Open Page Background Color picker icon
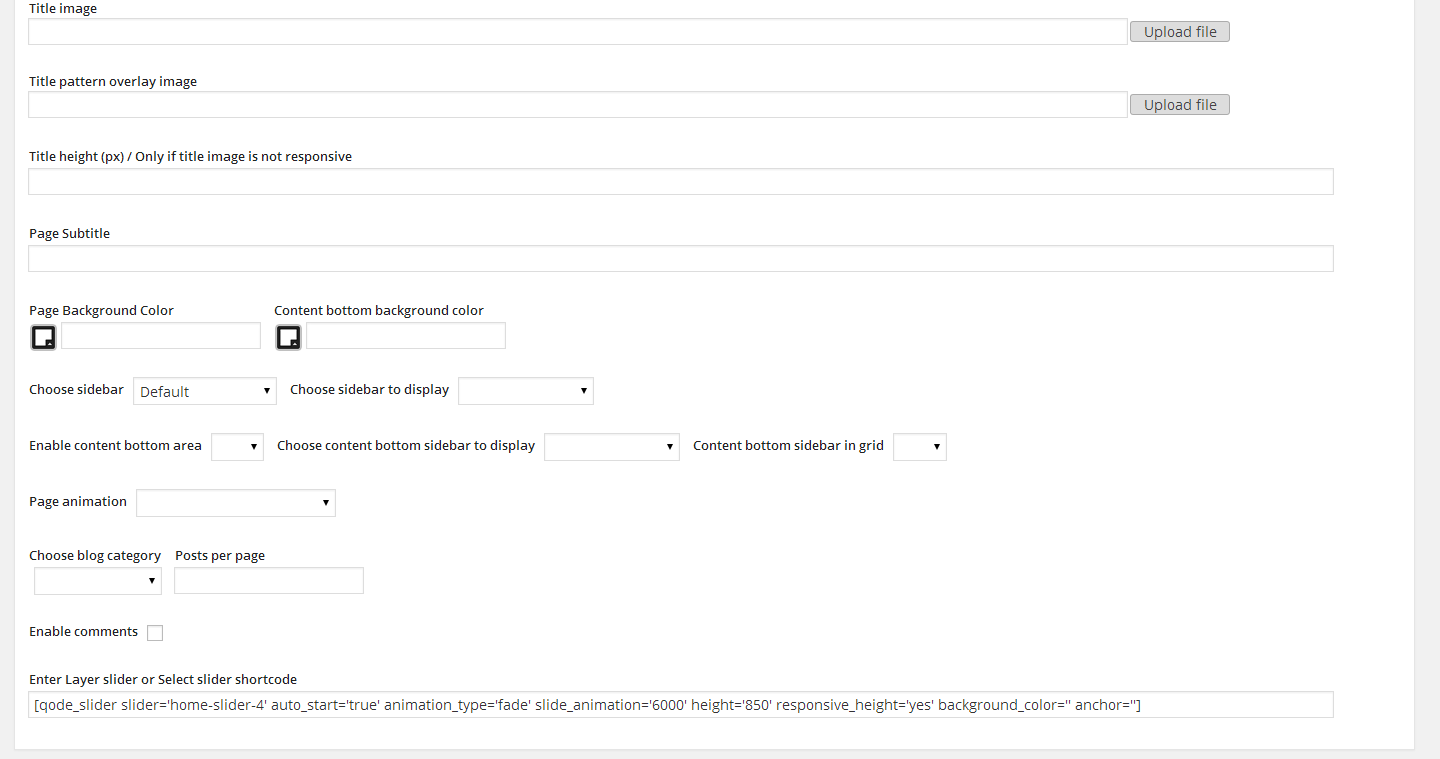This screenshot has width=1440, height=759. point(43,337)
